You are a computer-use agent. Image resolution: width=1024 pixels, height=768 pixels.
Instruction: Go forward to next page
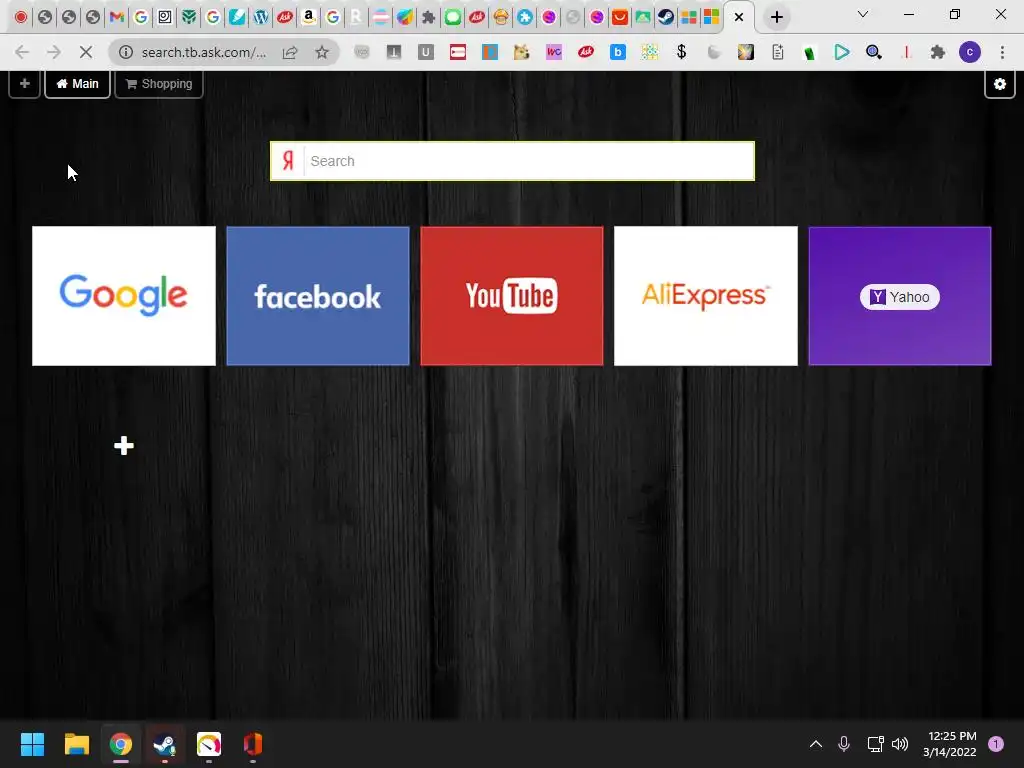click(x=54, y=52)
